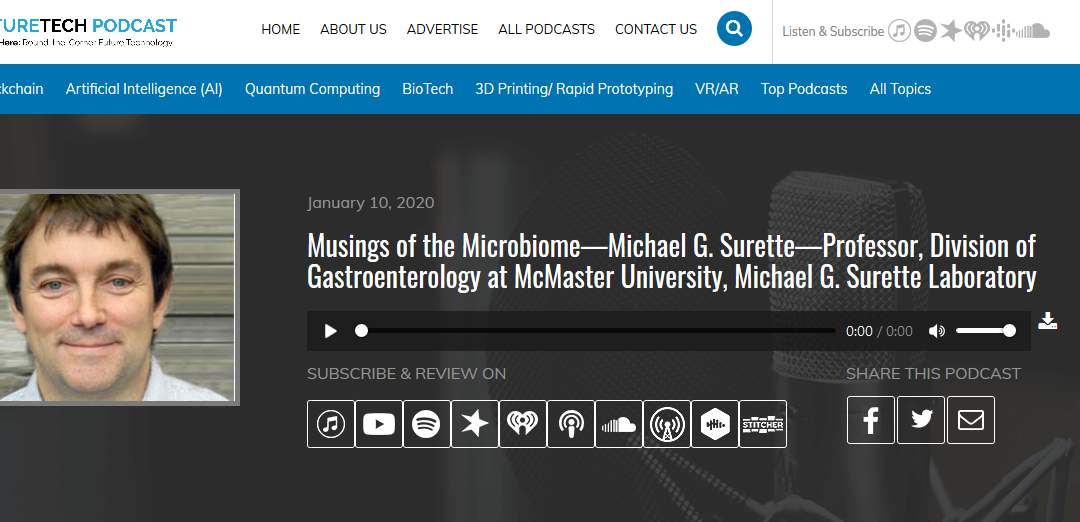
Task: Click the star icon beside Listen & Subscribe
Action: tap(951, 30)
